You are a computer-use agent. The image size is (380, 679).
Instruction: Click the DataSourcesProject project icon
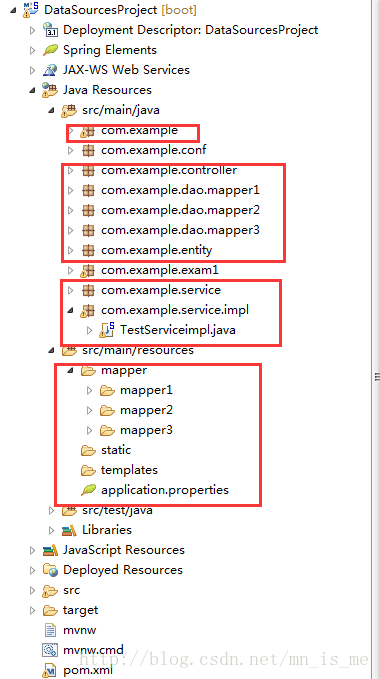(32, 9)
